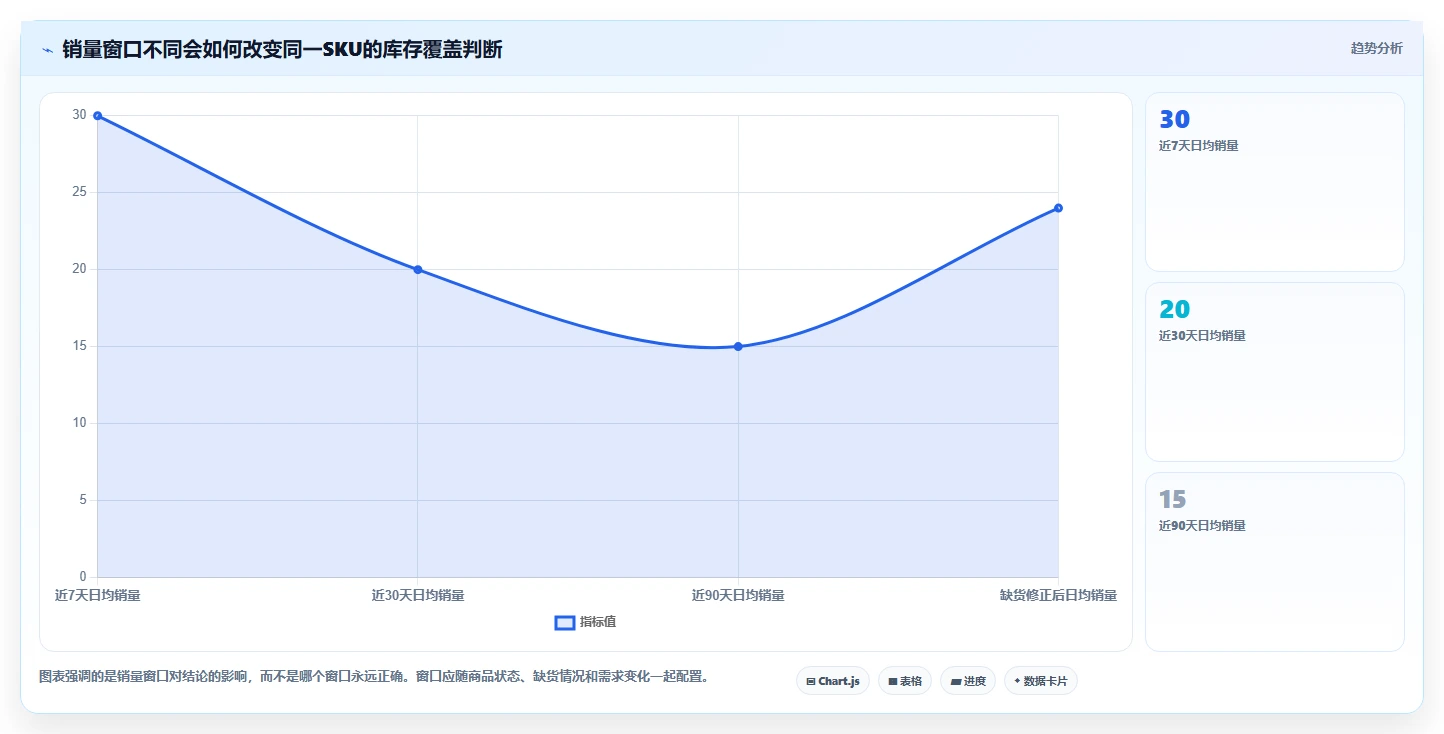This screenshot has width=1444, height=734.
Task: Click the value 20 in the second card
Action: click(x=1174, y=310)
